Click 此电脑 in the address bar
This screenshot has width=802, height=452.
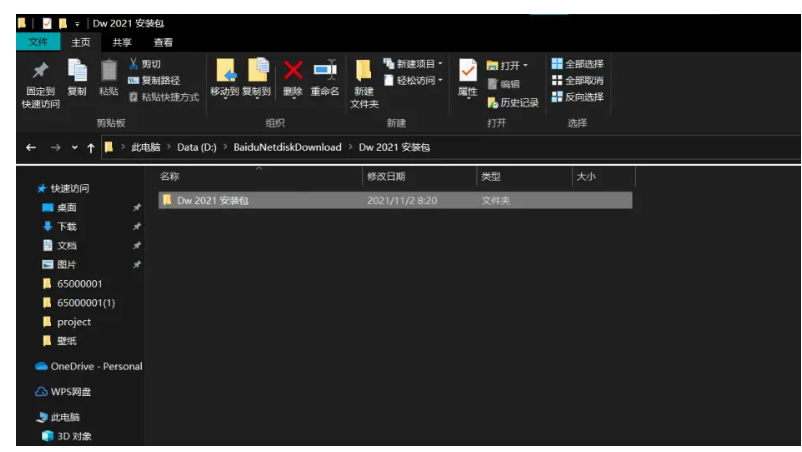tap(146, 147)
